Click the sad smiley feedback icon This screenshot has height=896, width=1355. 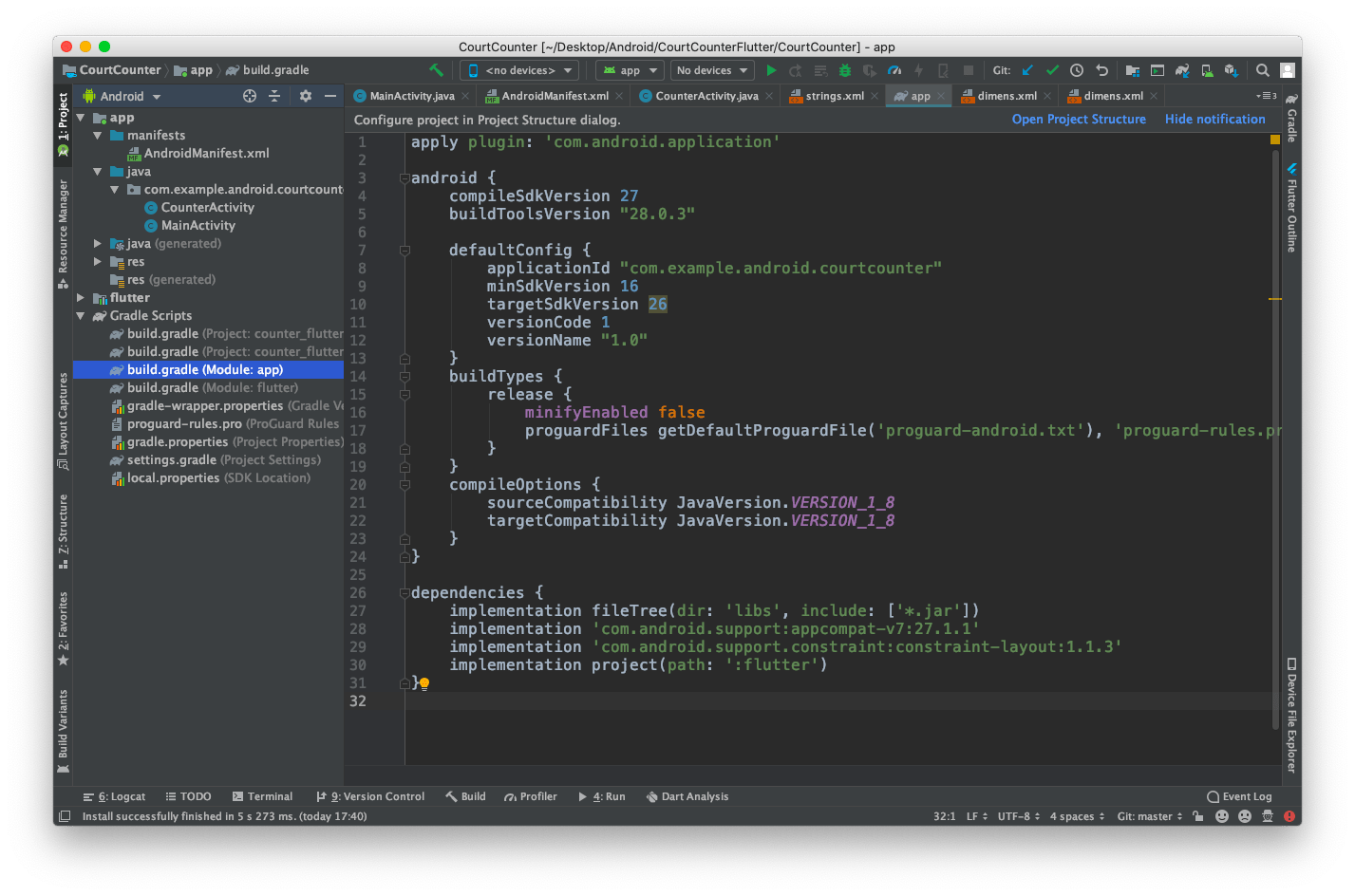(x=1244, y=816)
